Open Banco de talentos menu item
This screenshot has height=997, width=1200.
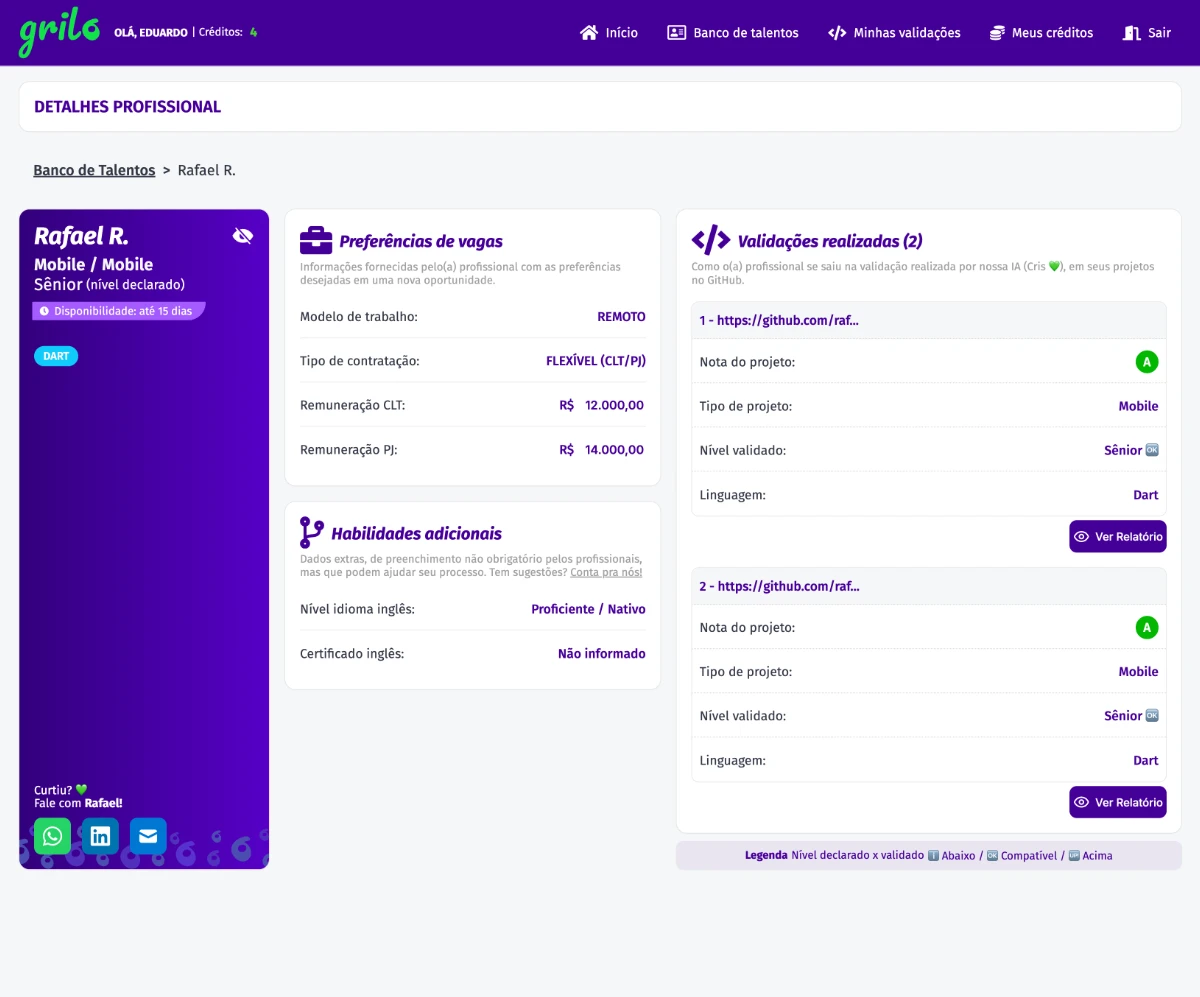coord(733,33)
